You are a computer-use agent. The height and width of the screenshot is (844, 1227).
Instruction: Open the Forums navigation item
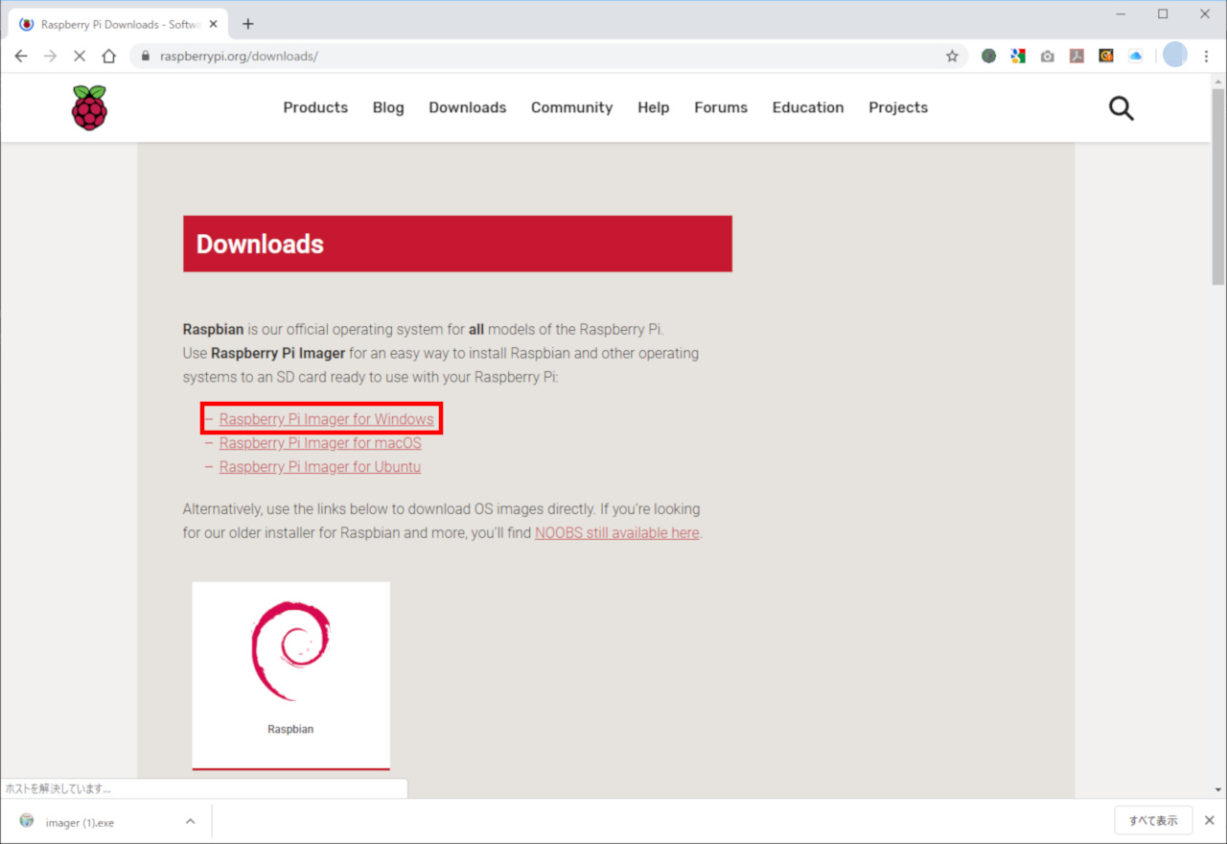pos(720,107)
